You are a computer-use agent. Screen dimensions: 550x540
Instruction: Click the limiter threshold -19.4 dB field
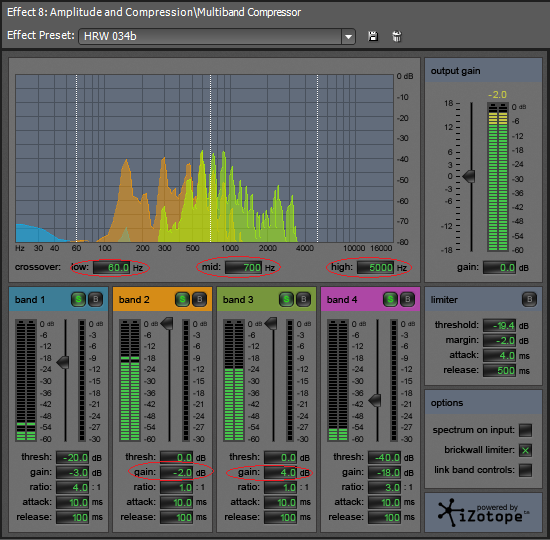[499, 326]
